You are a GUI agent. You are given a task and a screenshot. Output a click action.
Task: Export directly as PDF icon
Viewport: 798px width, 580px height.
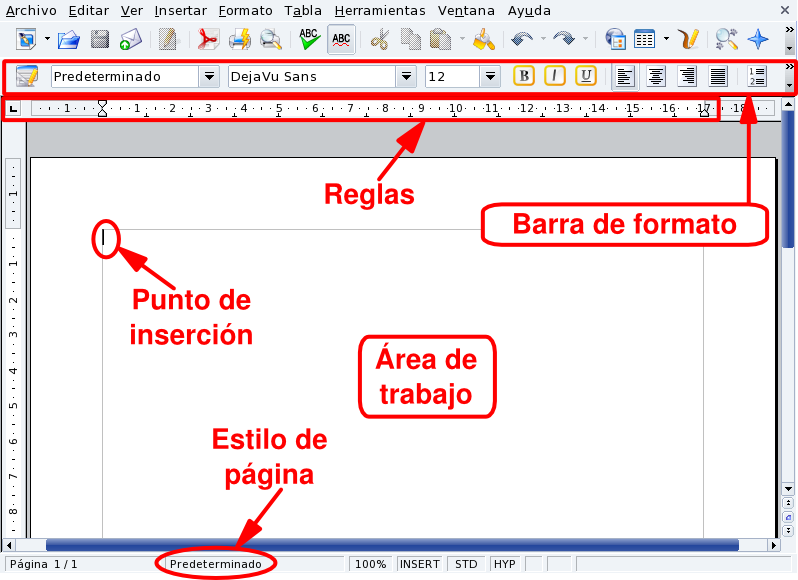pyautogui.click(x=208, y=39)
